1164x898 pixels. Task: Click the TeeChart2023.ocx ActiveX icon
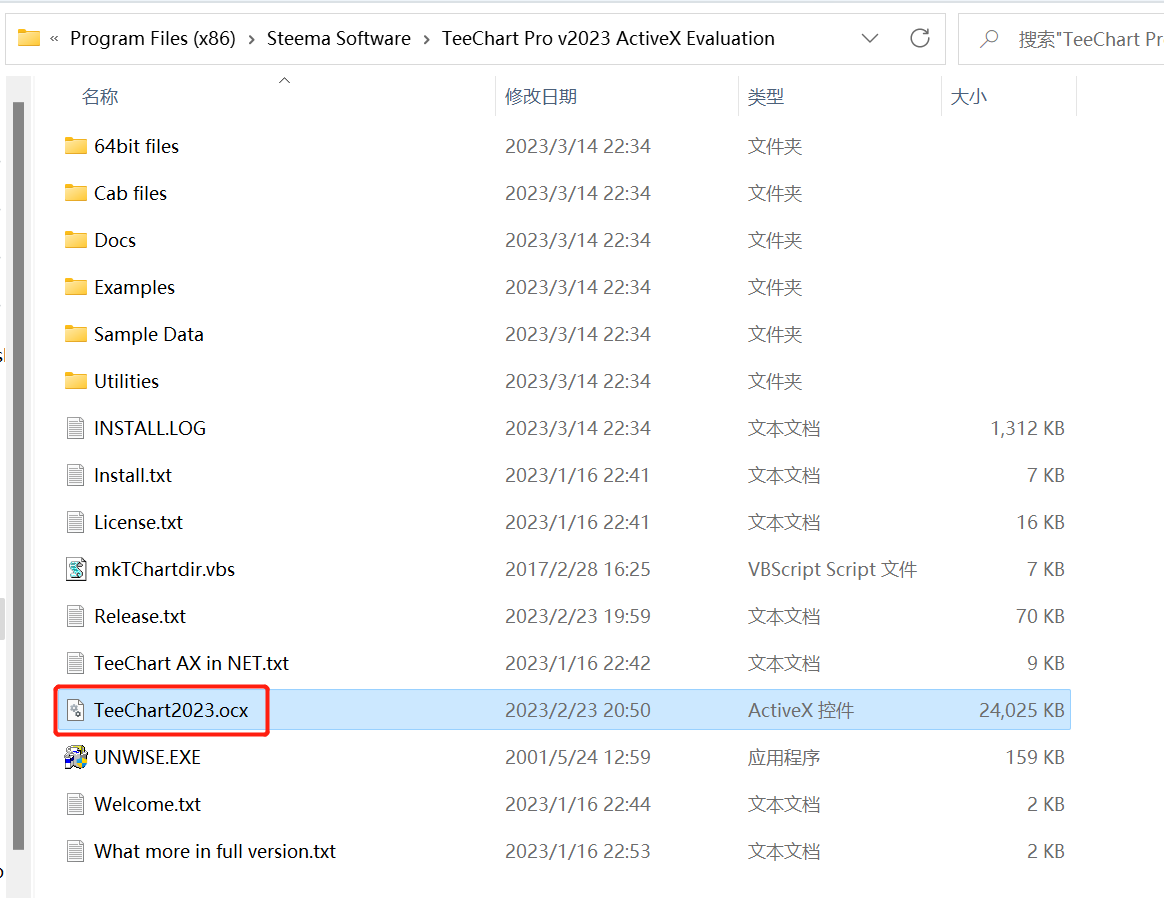pyautogui.click(x=76, y=710)
